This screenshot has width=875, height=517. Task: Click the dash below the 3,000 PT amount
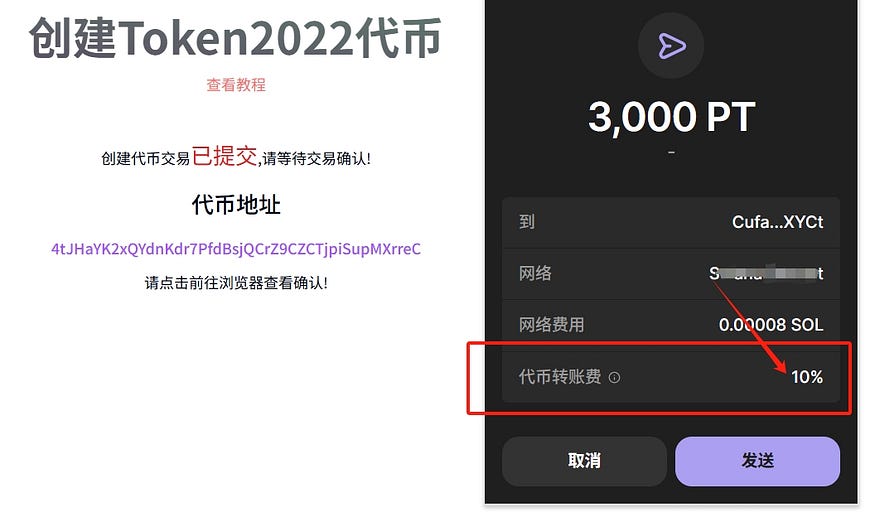[x=671, y=152]
